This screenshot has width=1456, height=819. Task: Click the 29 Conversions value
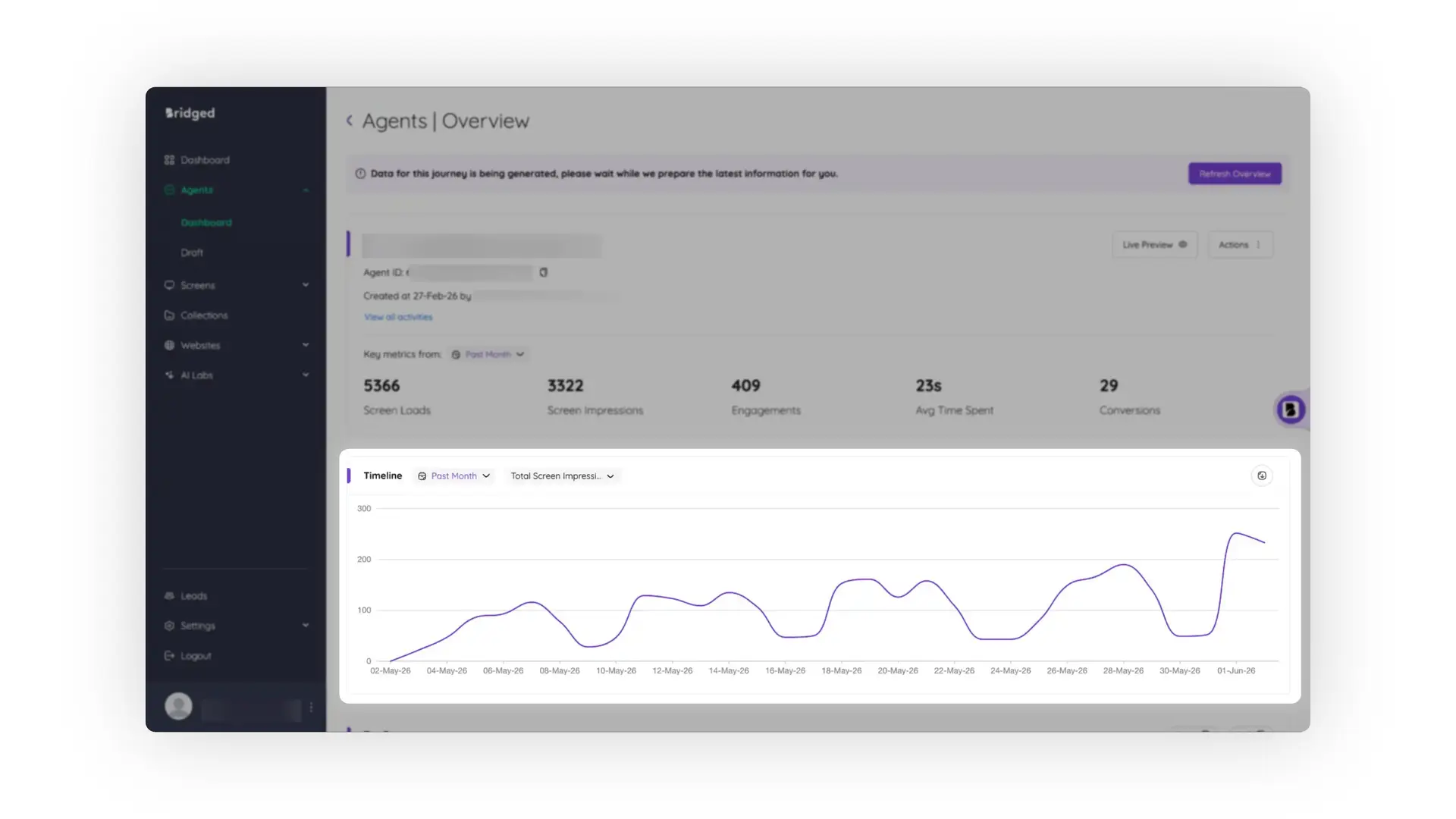1109,386
